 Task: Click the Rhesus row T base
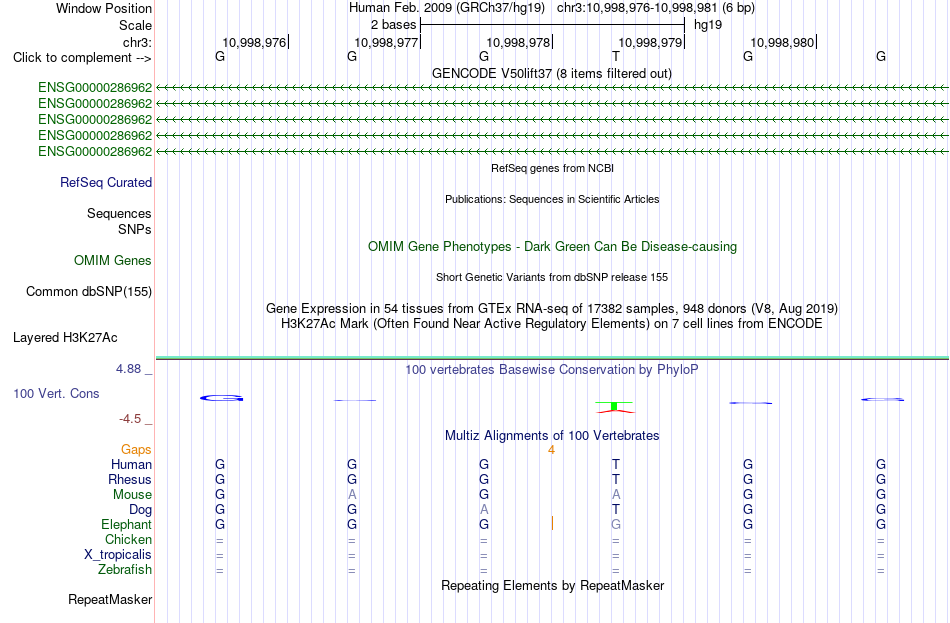point(616,479)
